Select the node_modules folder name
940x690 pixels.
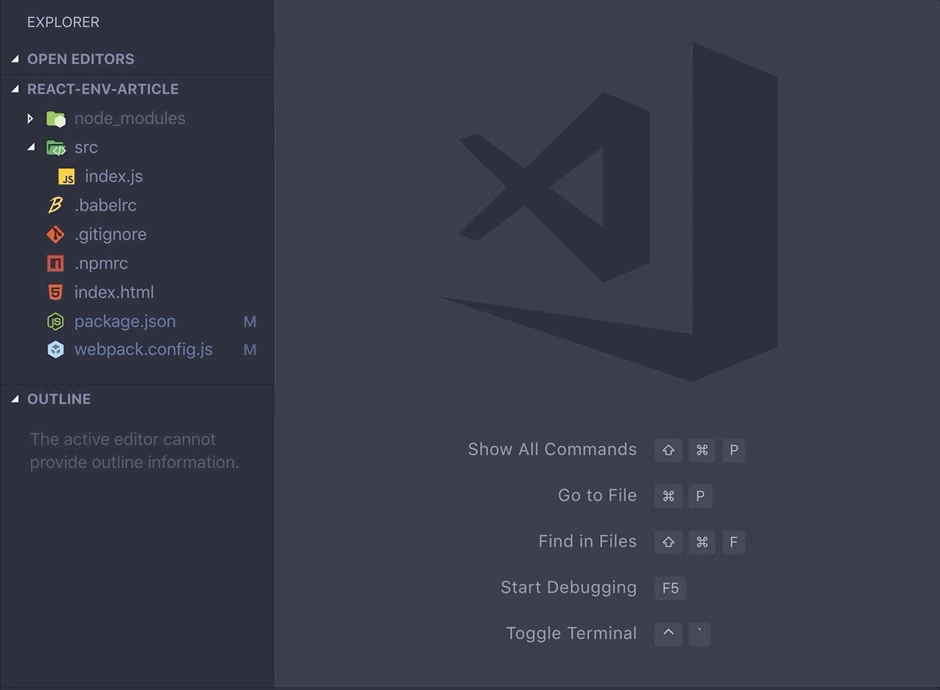pyautogui.click(x=129, y=118)
